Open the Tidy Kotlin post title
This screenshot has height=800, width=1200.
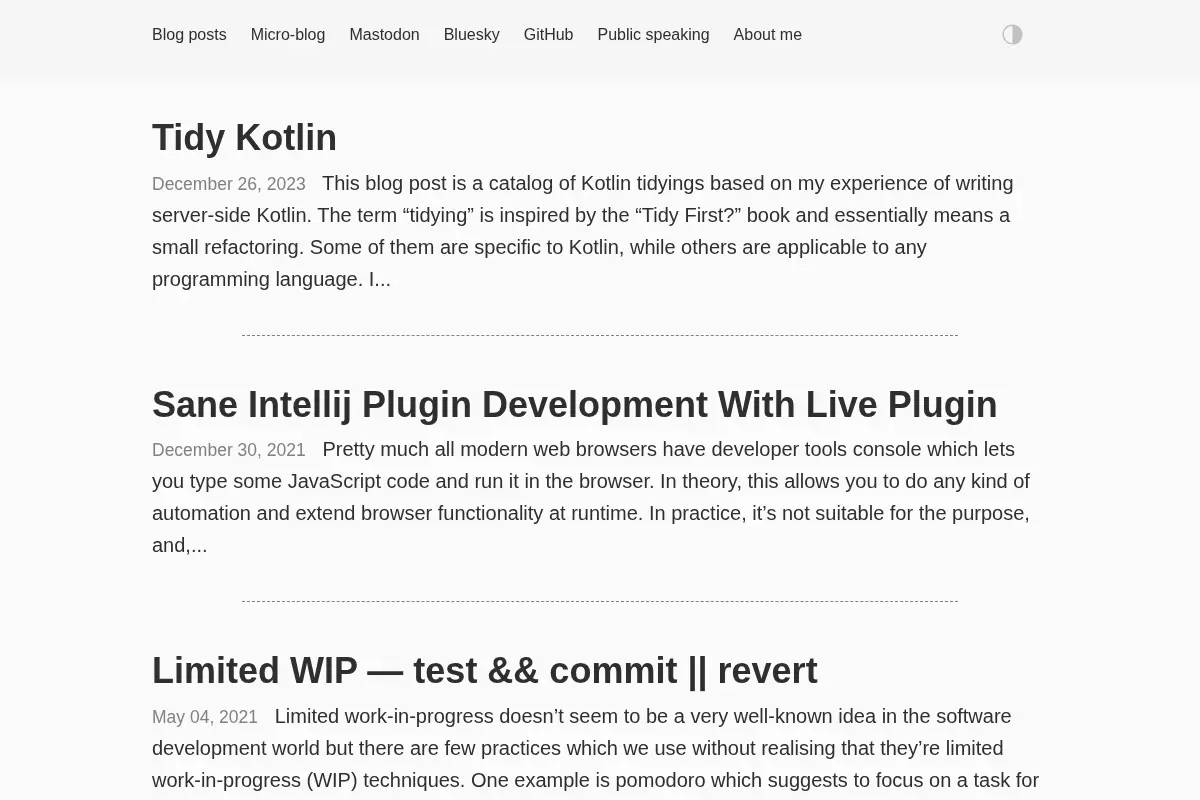pos(244,138)
